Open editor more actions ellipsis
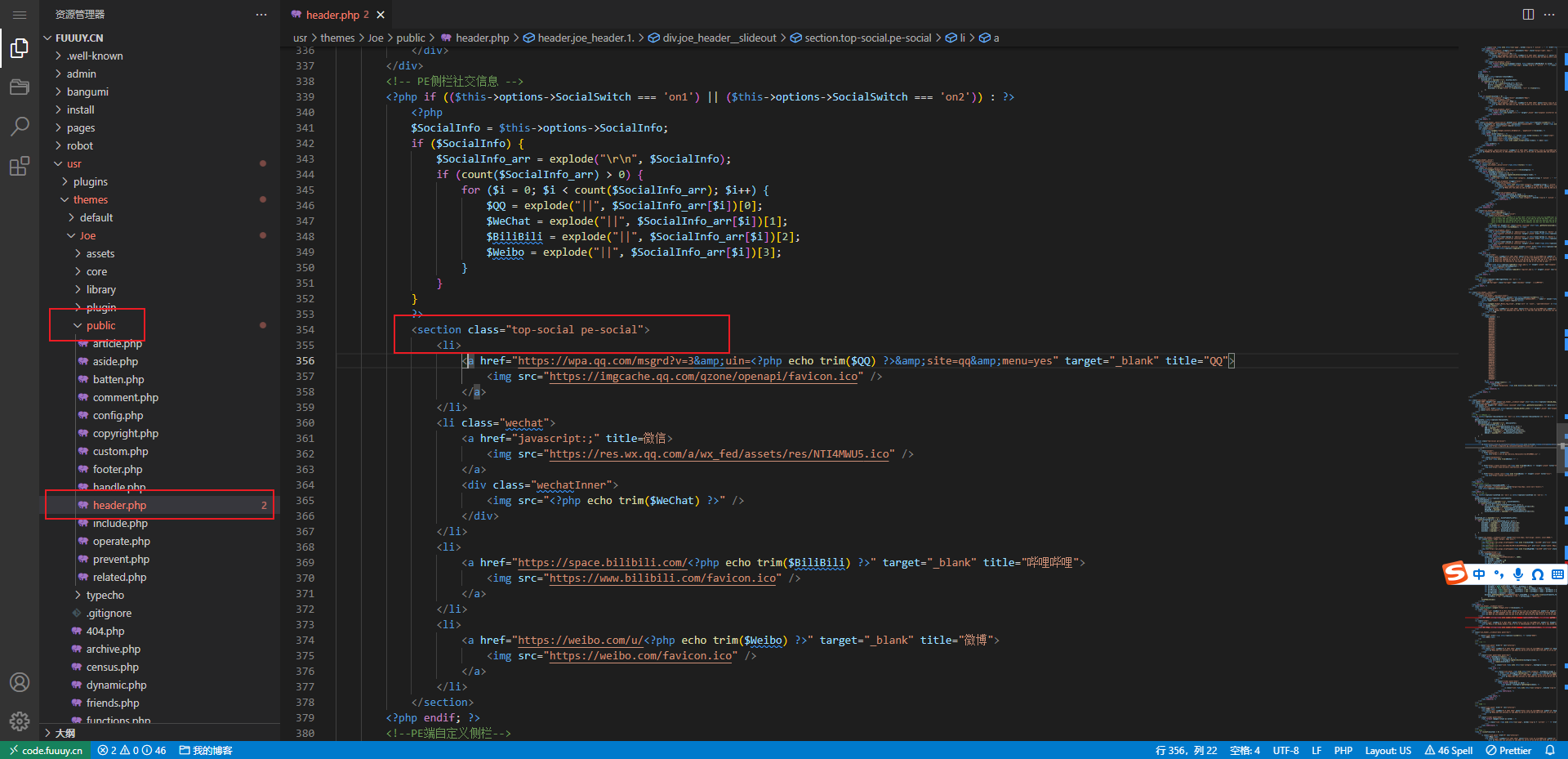The image size is (1568, 759). pos(1549,15)
